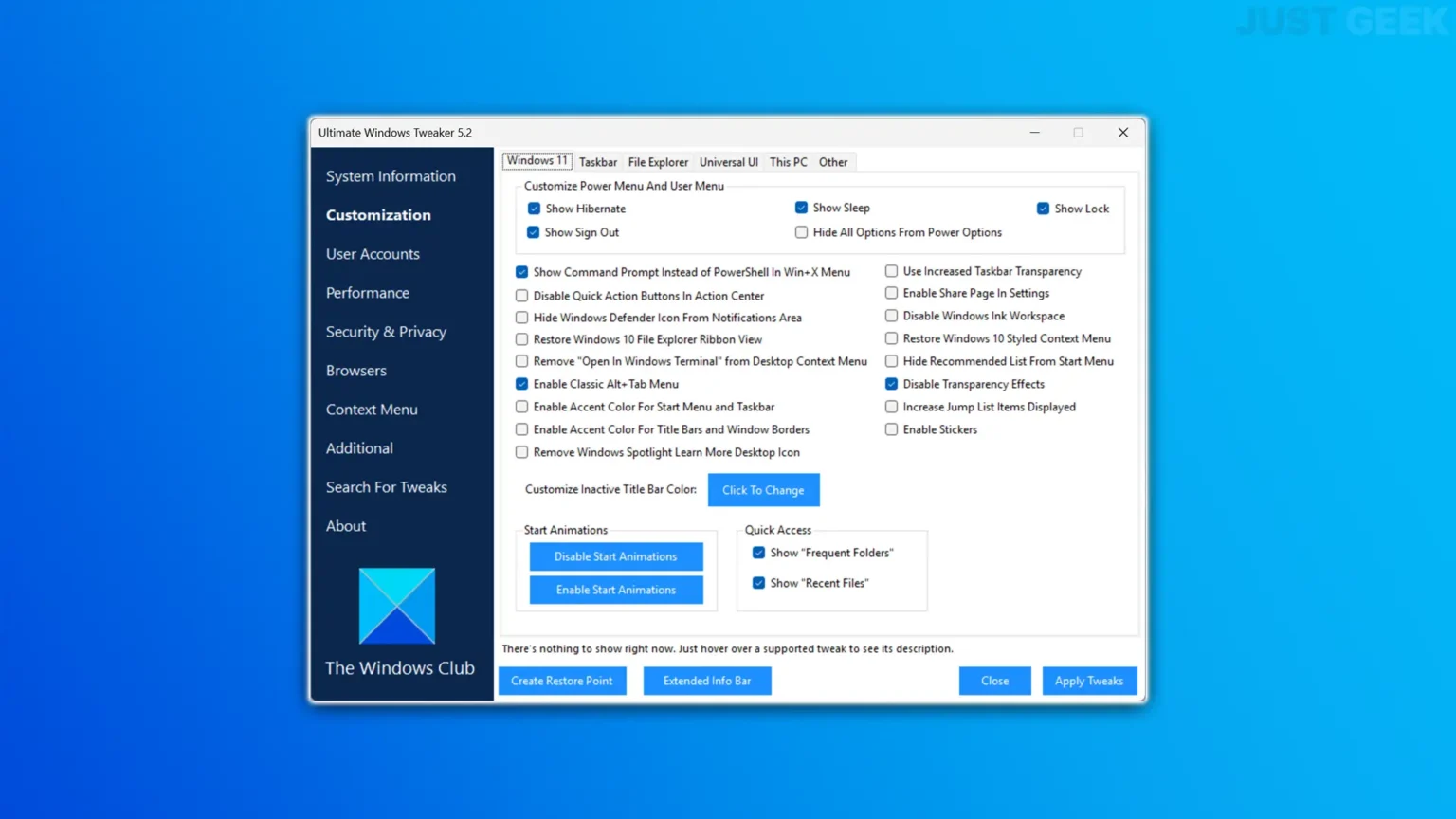The image size is (1456, 819).
Task: Check Enable Stickers option
Action: pyautogui.click(x=891, y=429)
